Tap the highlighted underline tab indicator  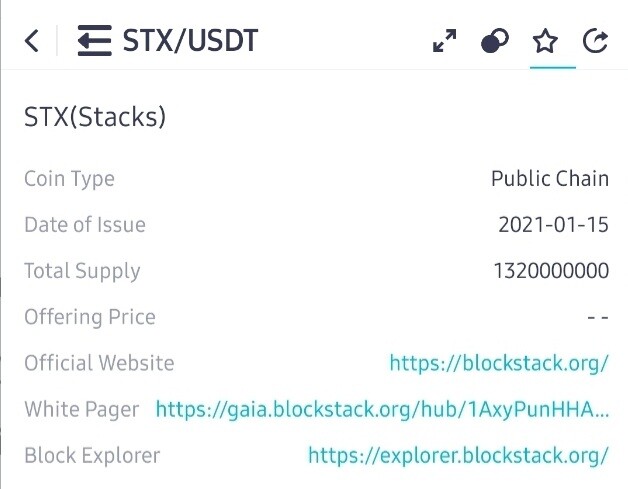click(x=553, y=67)
